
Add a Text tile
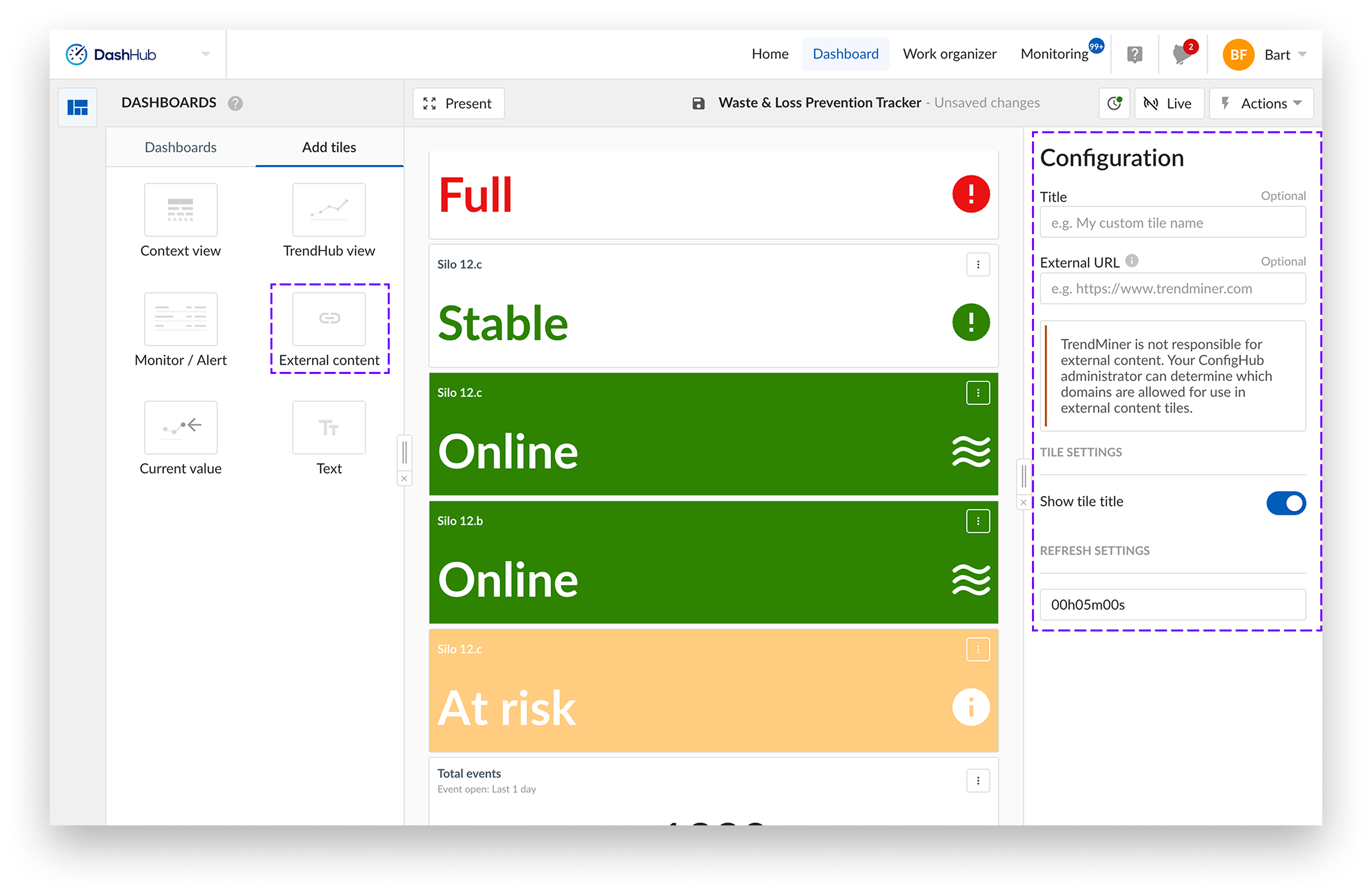click(x=329, y=427)
